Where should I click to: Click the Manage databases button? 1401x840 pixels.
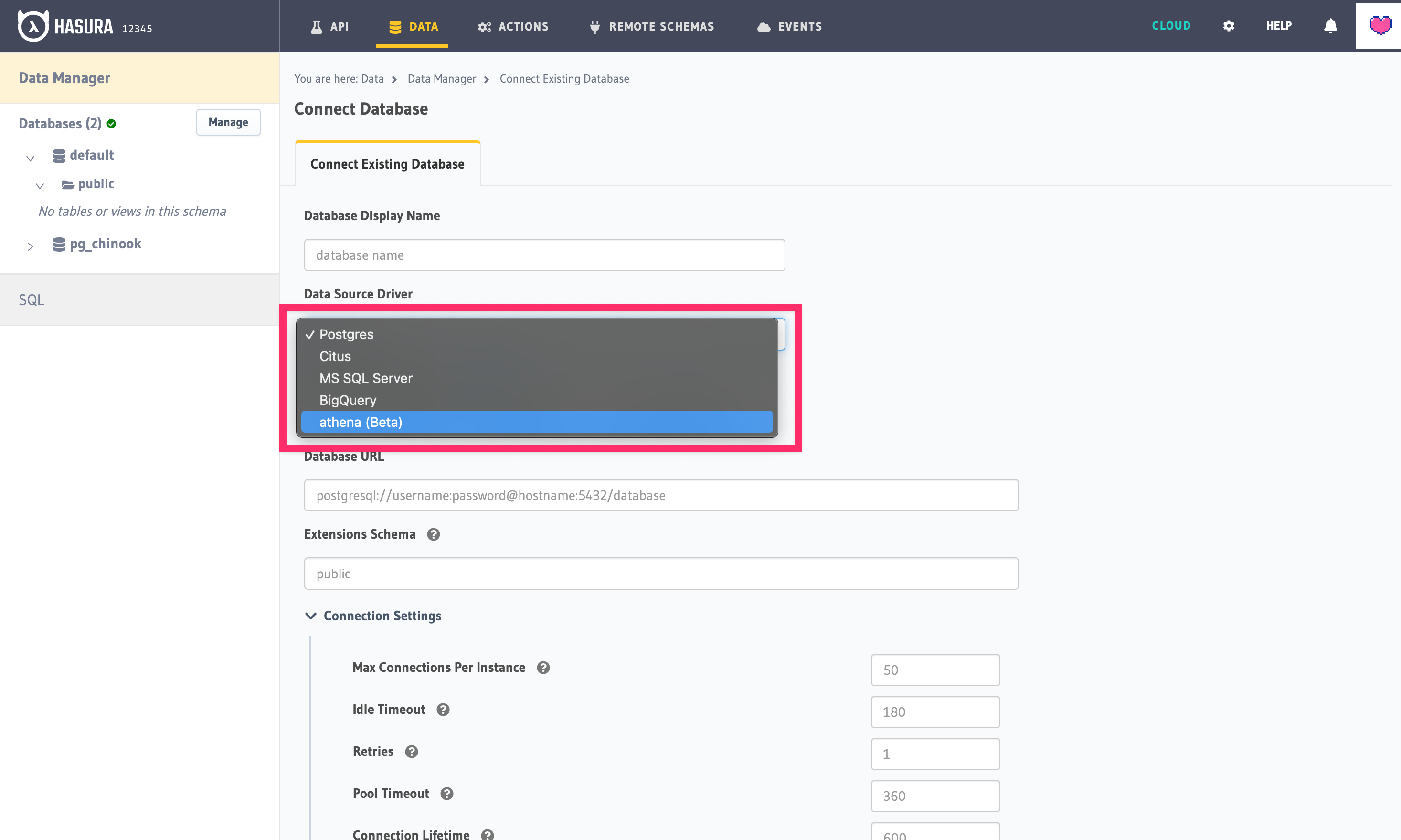[228, 122]
